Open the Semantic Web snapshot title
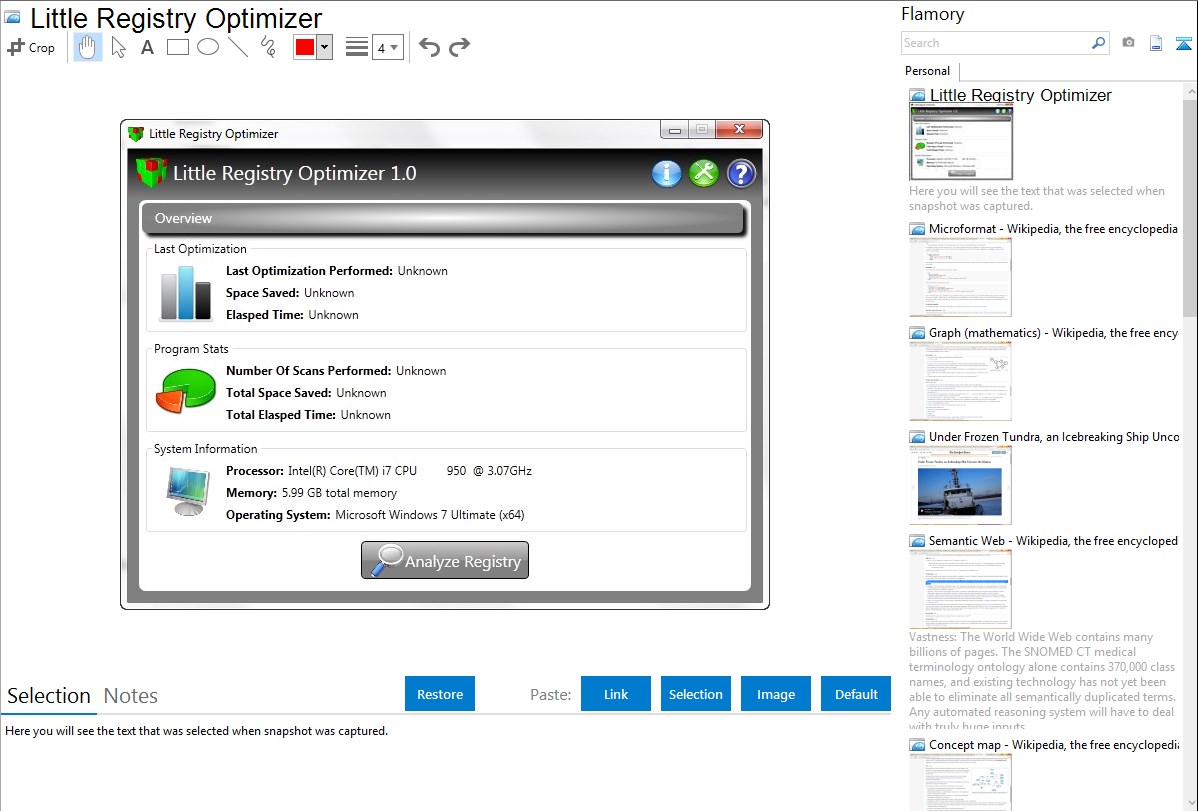Screen dimensions: 1198x811 click(1053, 540)
